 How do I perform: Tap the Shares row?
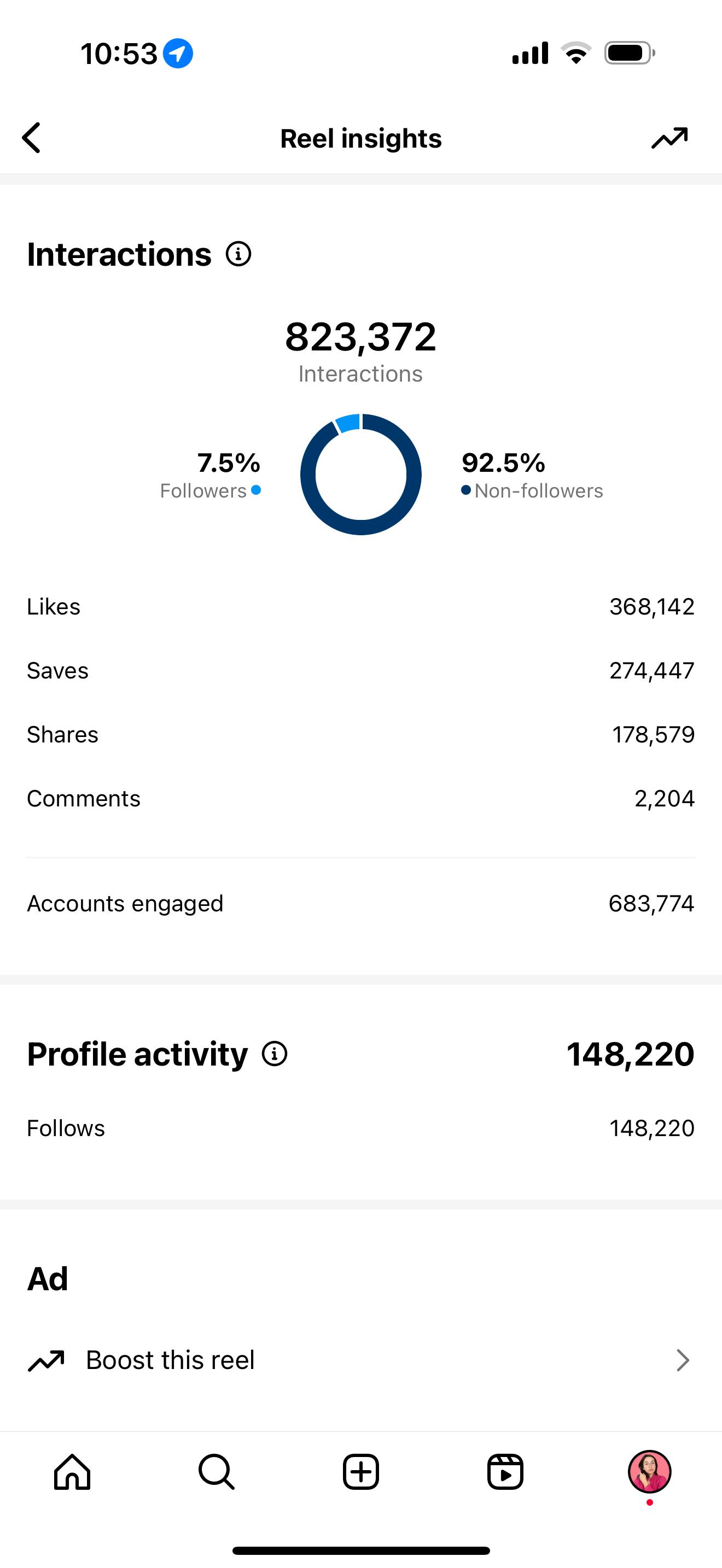361,735
